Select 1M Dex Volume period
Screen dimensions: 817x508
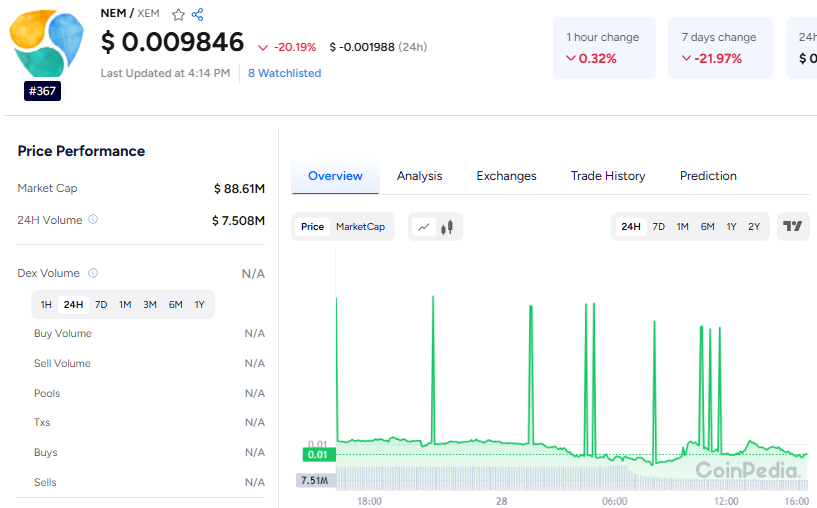click(x=125, y=305)
